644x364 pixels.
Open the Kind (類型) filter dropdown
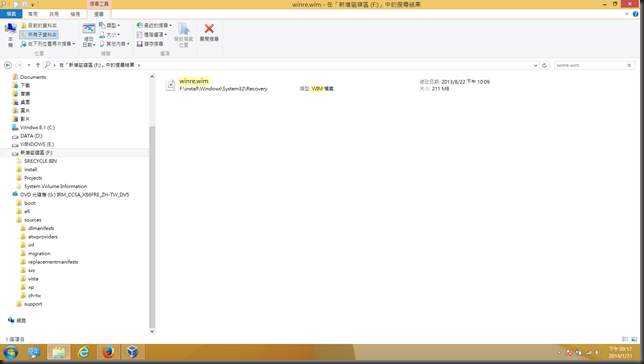tap(110, 25)
